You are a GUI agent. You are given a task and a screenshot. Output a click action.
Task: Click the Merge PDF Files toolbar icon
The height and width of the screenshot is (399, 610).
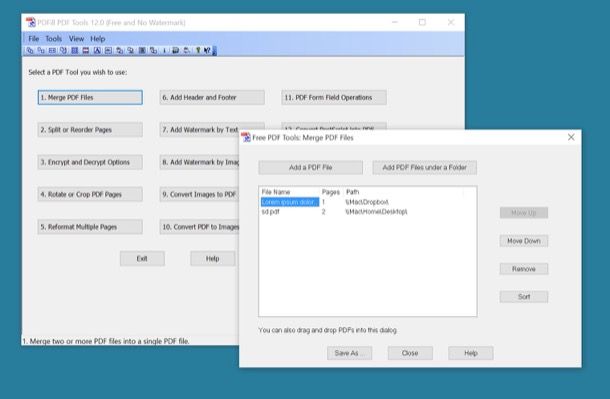click(x=30, y=51)
